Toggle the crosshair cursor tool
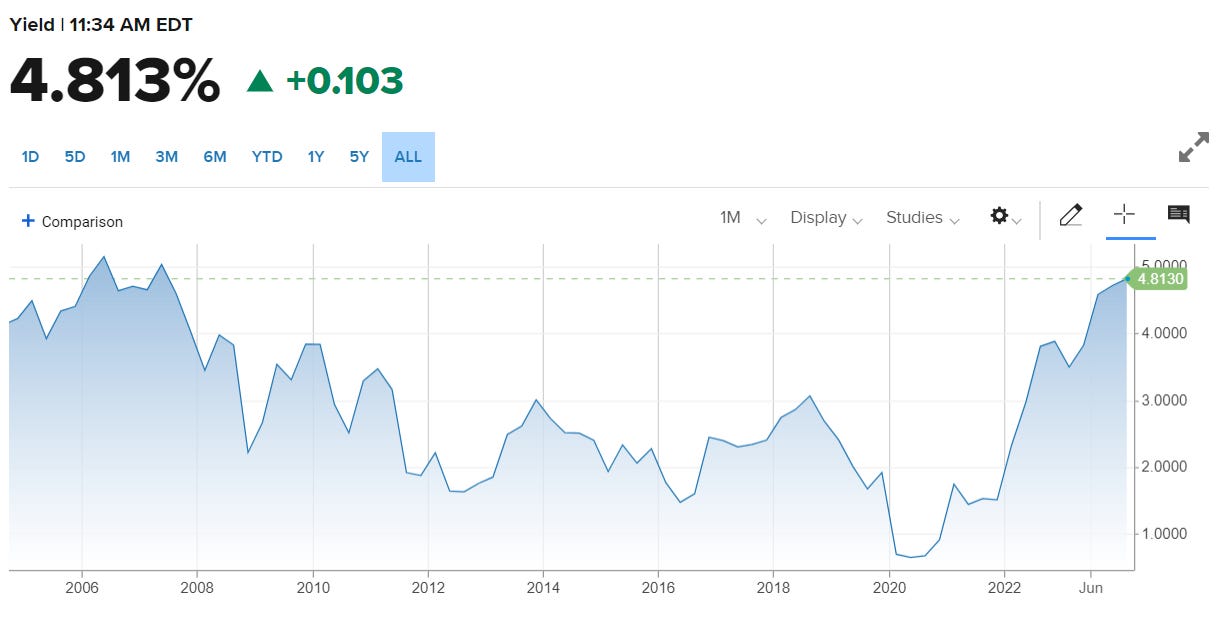The image size is (1218, 627). click(1124, 214)
